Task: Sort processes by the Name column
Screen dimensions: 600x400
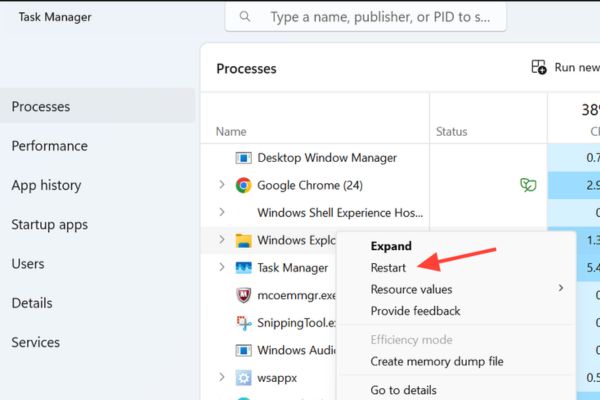Action: (x=231, y=131)
